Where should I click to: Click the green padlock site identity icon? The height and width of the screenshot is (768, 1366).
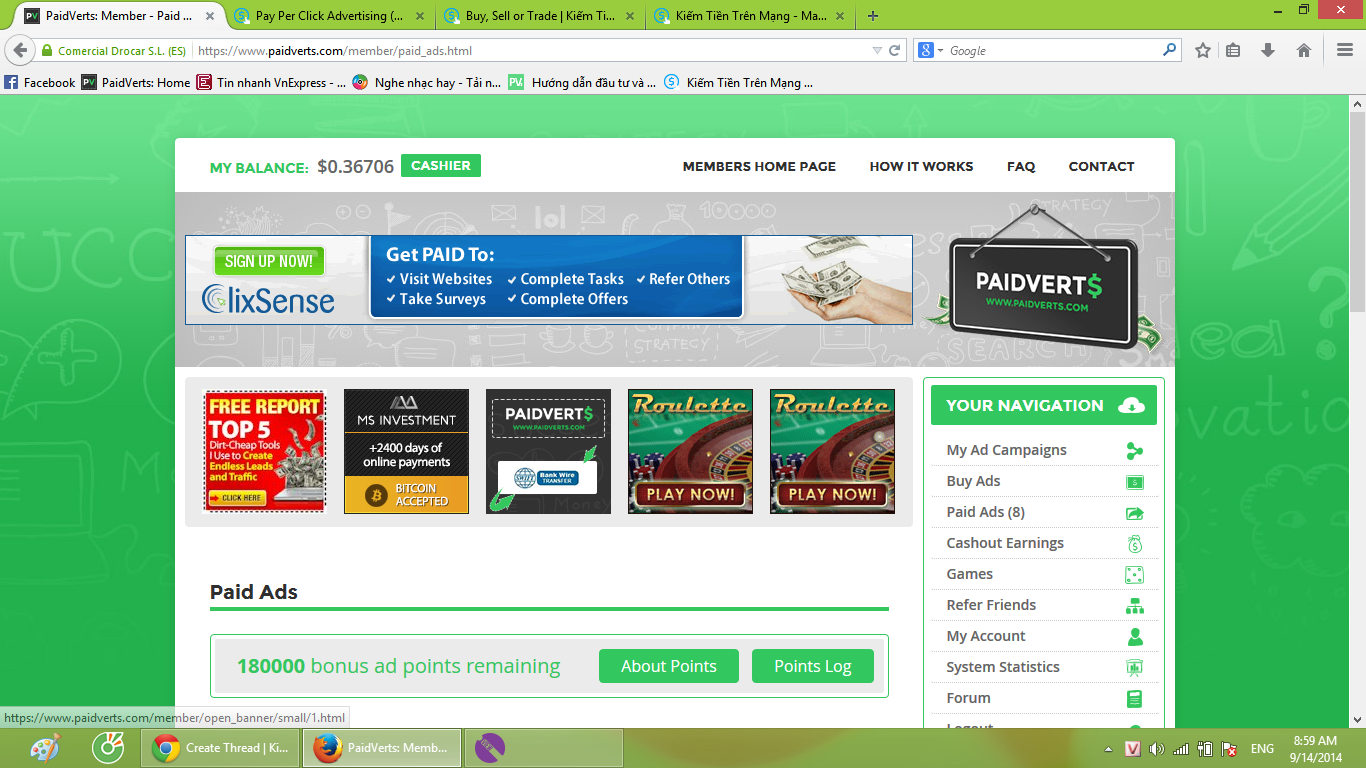pyautogui.click(x=47, y=50)
